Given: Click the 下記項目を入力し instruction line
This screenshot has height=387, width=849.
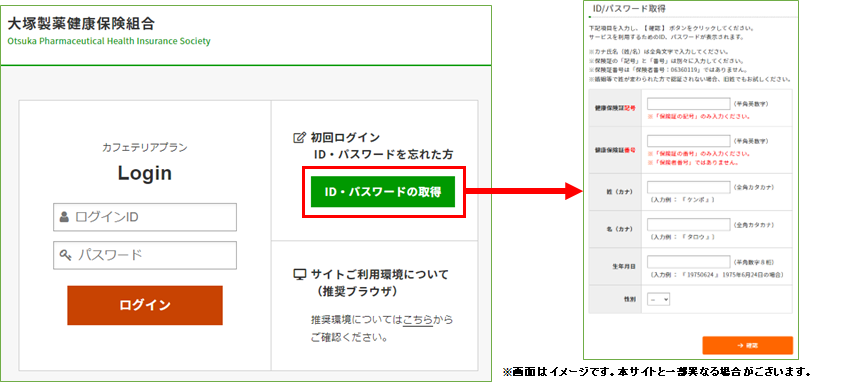Looking at the screenshot, I should pyautogui.click(x=671, y=28).
